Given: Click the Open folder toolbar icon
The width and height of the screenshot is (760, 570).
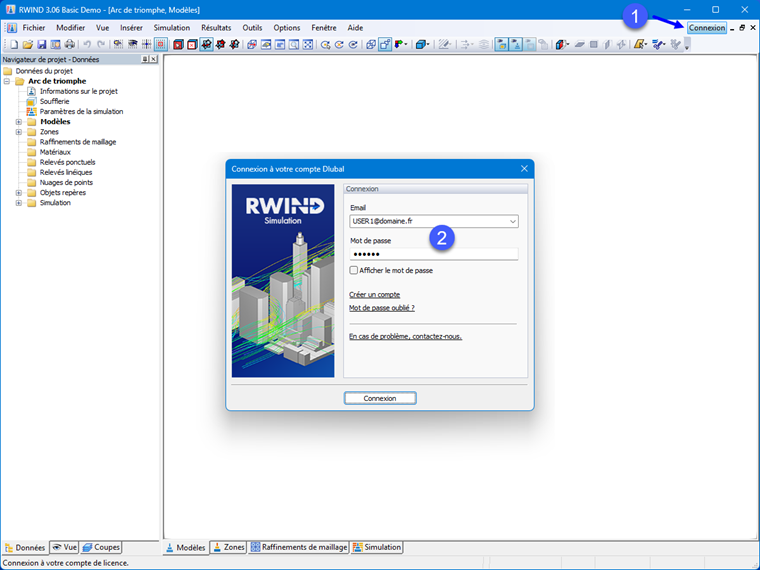Looking at the screenshot, I should point(28,45).
